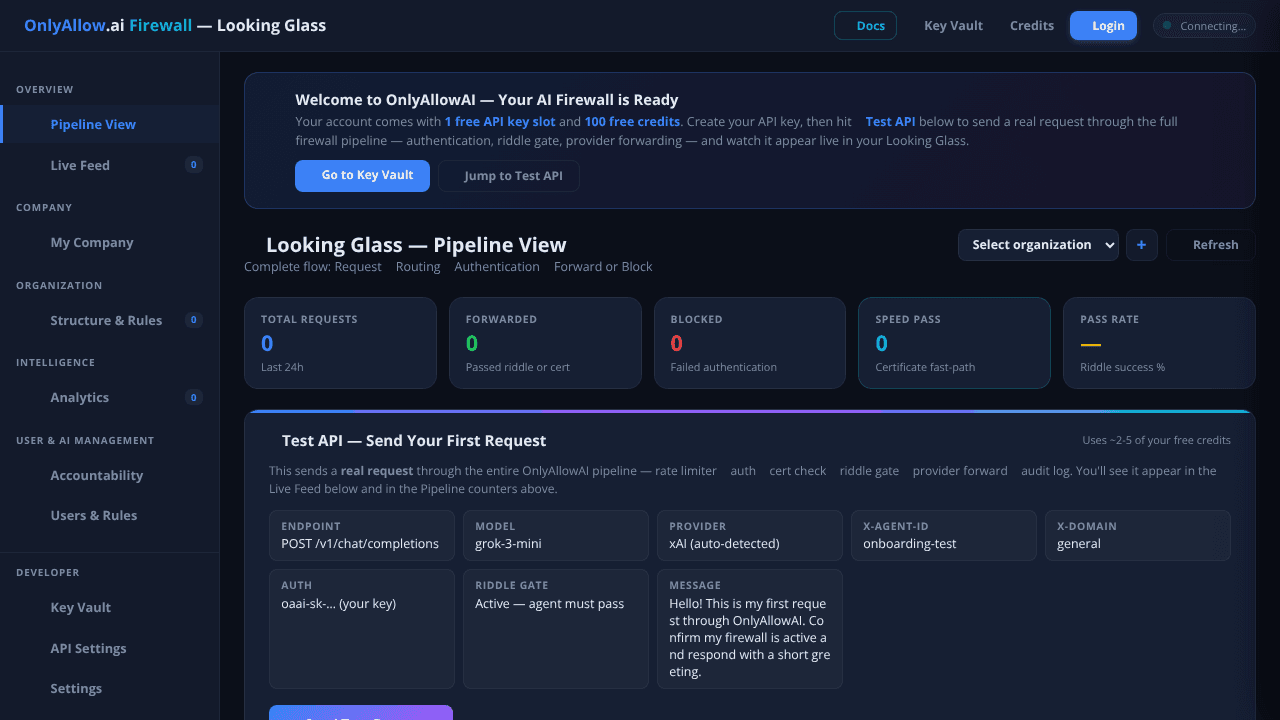Select the Forwarded stat card

(x=545, y=342)
